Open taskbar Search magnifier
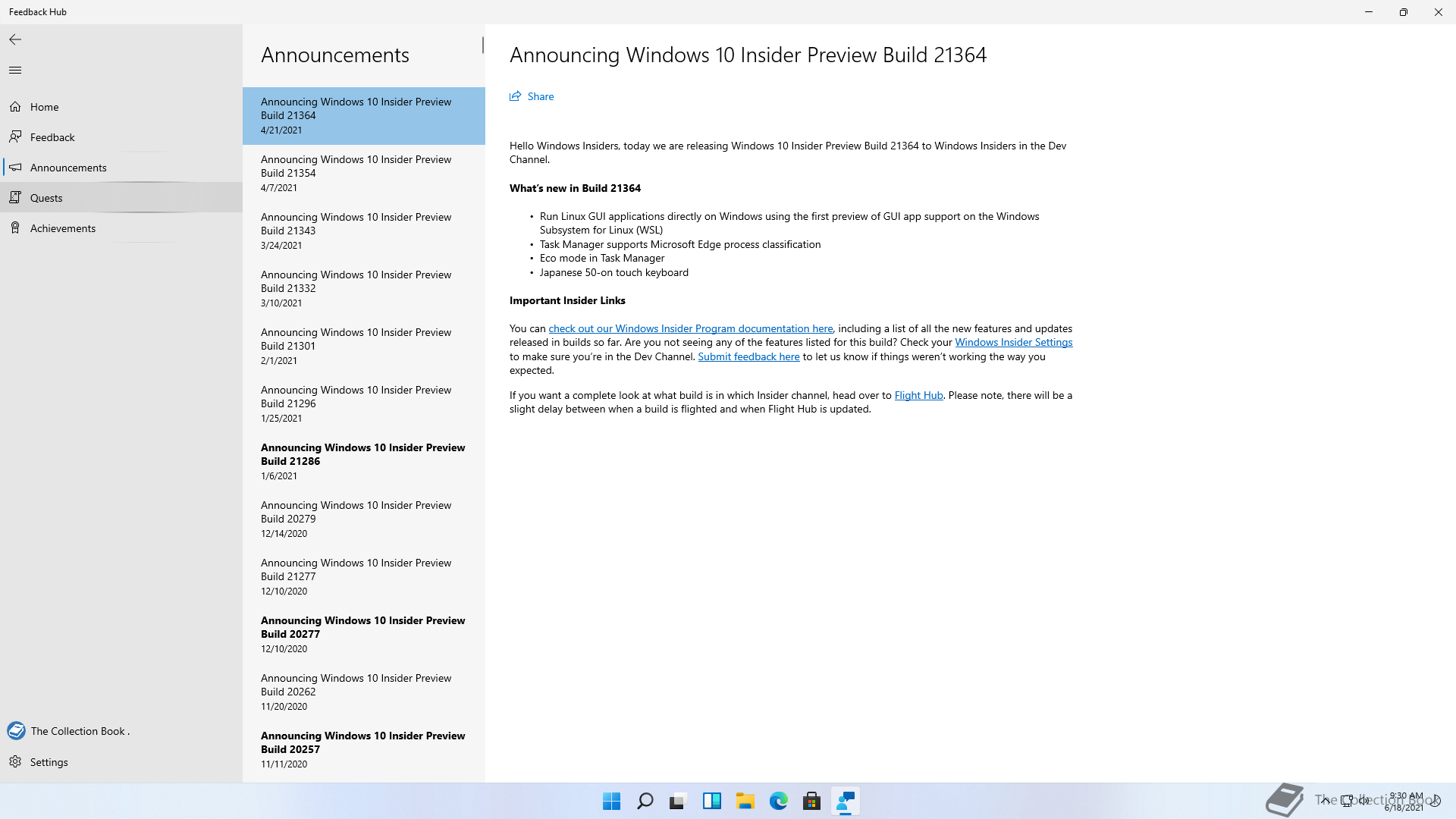Screen dimensions: 1456x819 tap(645, 802)
